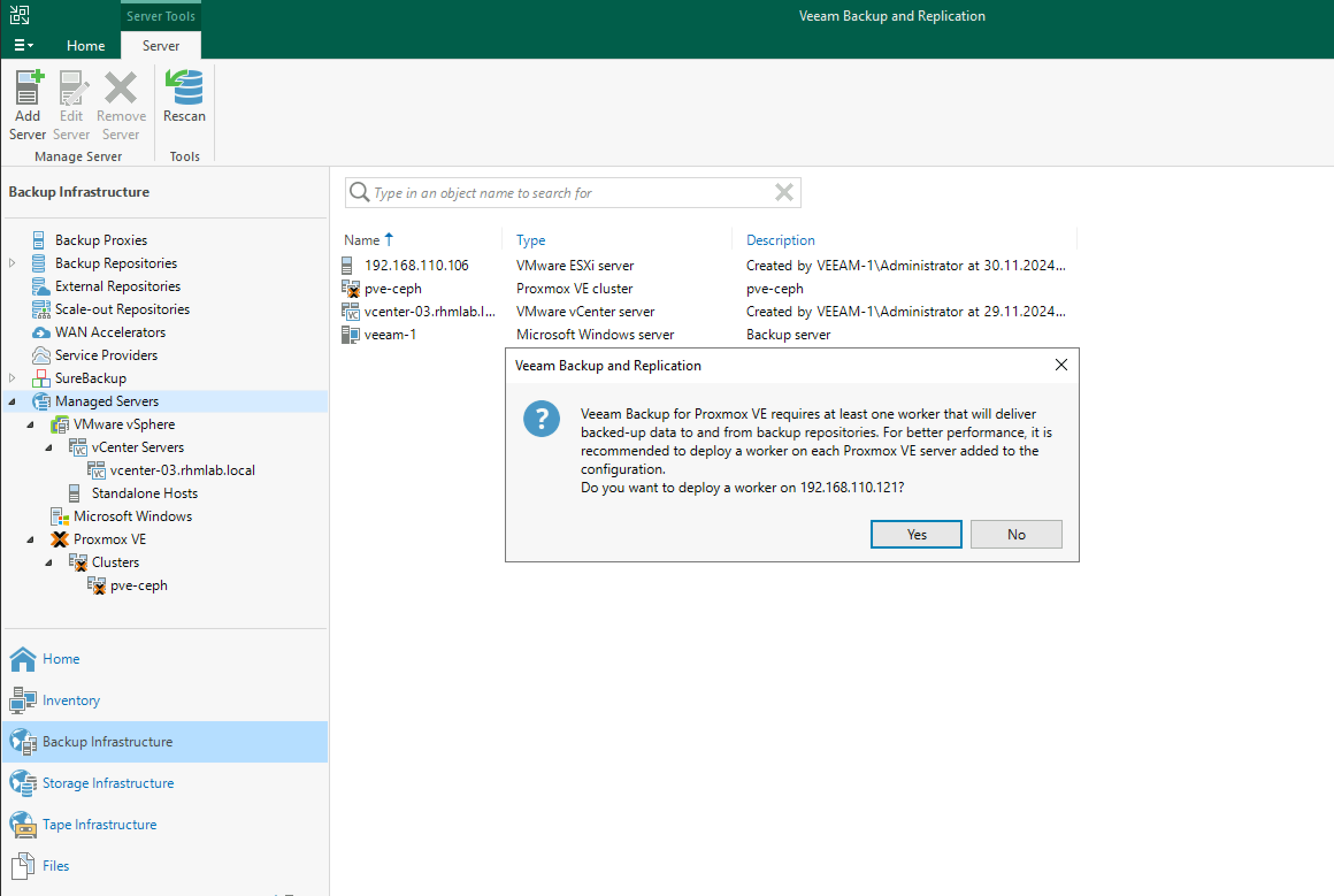Click the Home house icon in navigation
Image resolution: width=1334 pixels, height=896 pixels.
click(23, 659)
